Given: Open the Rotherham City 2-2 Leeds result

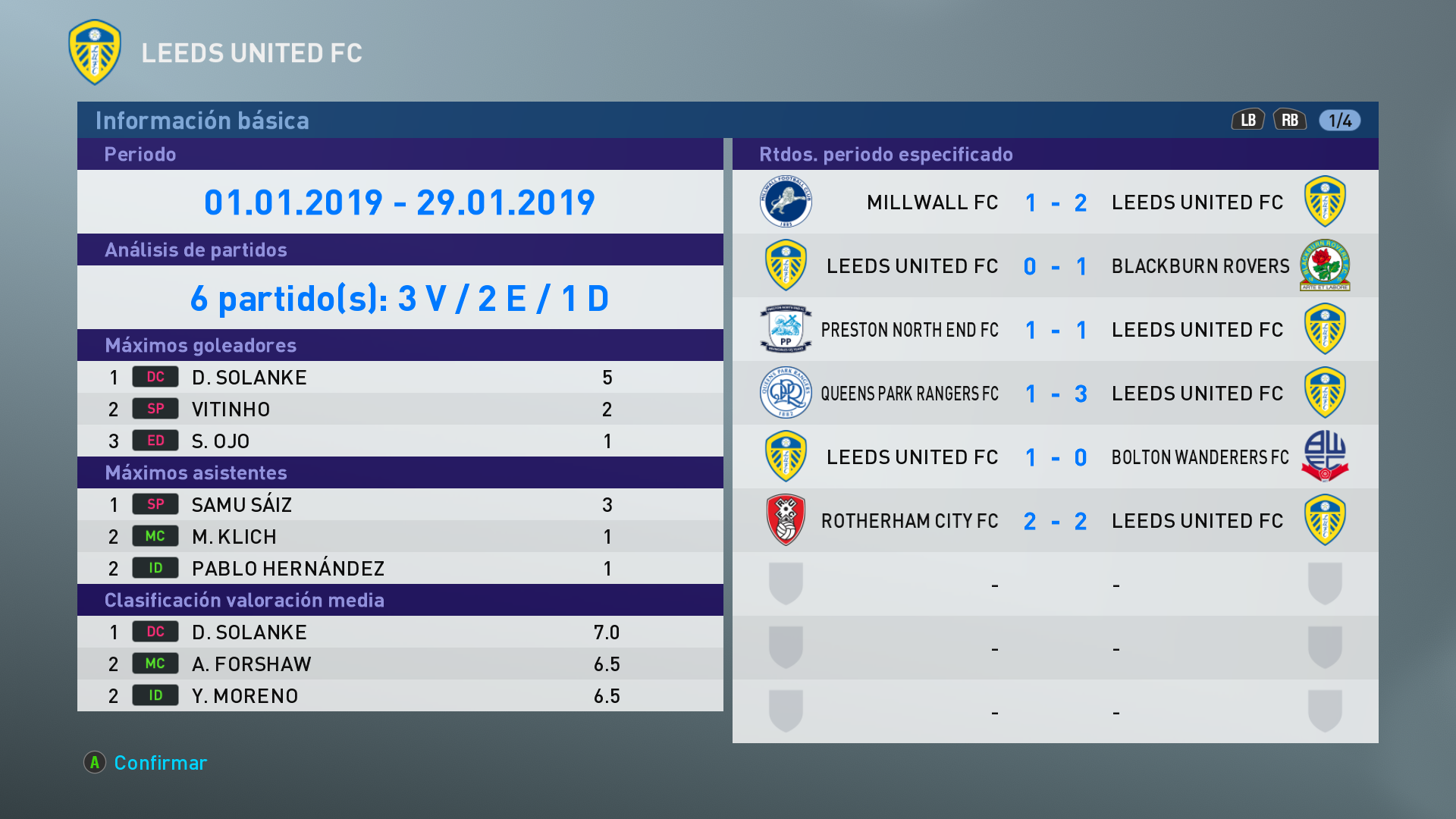Looking at the screenshot, I should click(x=1055, y=521).
